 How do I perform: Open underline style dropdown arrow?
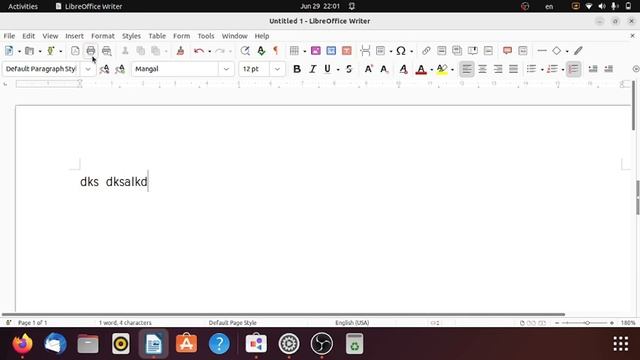tap(338, 69)
